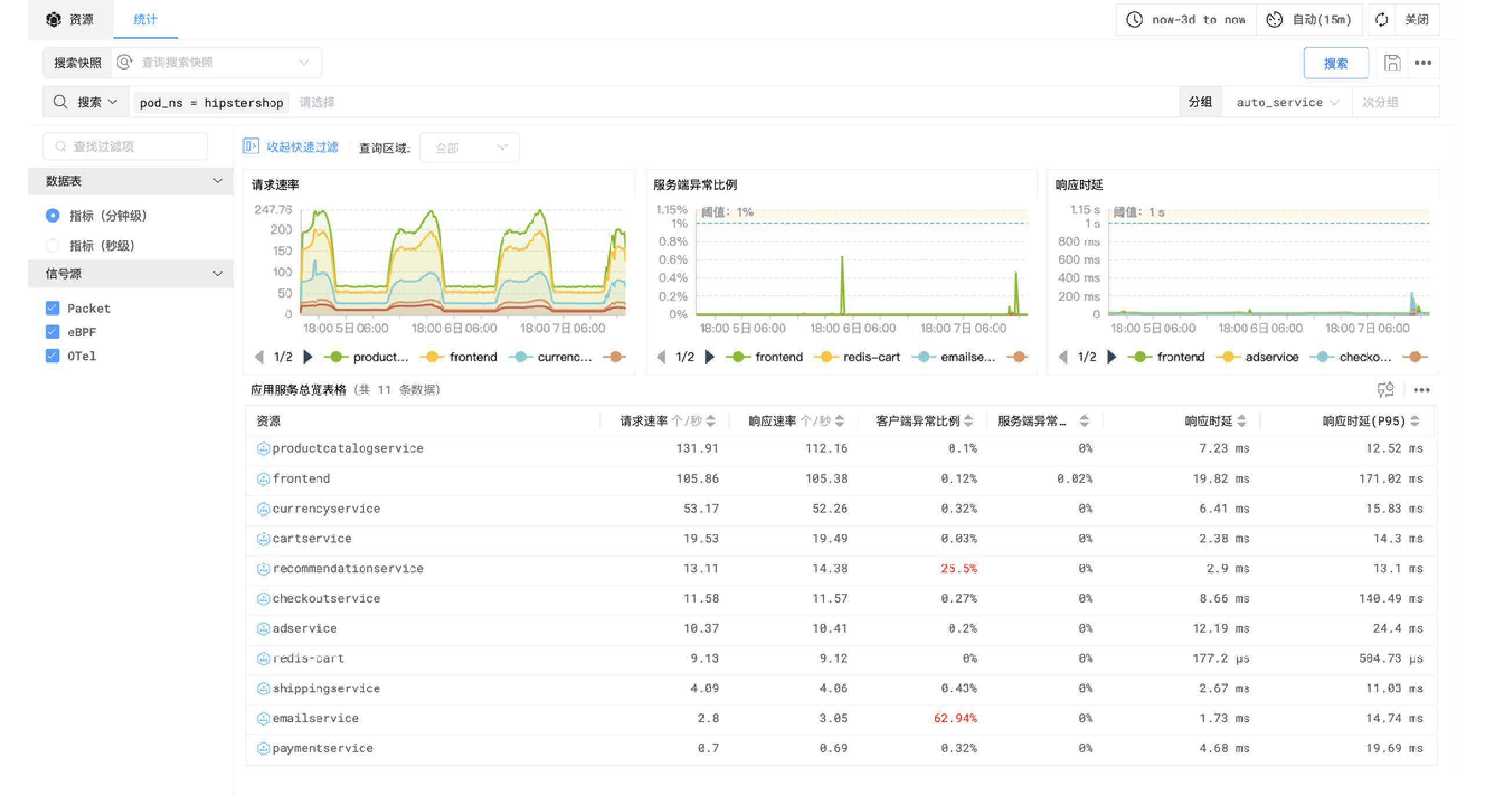The width and height of the screenshot is (1485, 812).
Task: Open the frontend service link in the table
Action: pos(302,478)
